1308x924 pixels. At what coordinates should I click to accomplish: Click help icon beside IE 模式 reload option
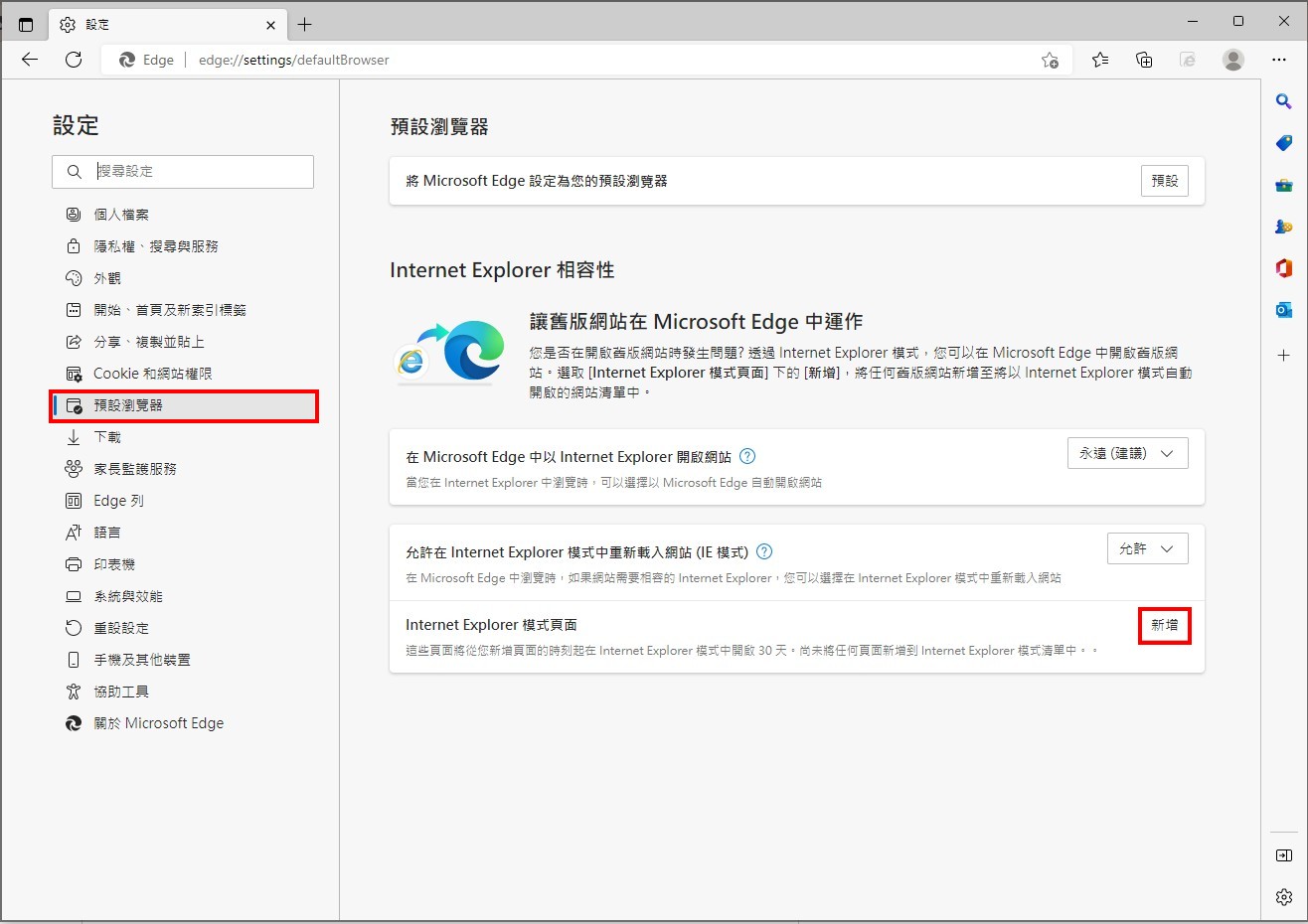tap(764, 552)
